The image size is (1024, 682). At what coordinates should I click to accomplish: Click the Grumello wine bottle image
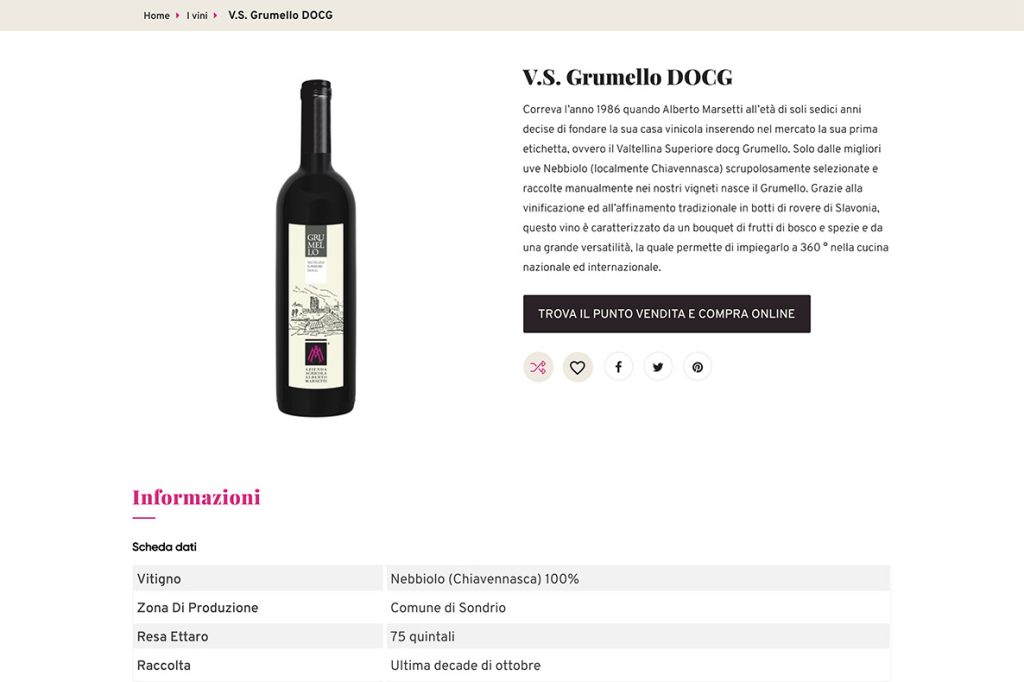click(316, 248)
